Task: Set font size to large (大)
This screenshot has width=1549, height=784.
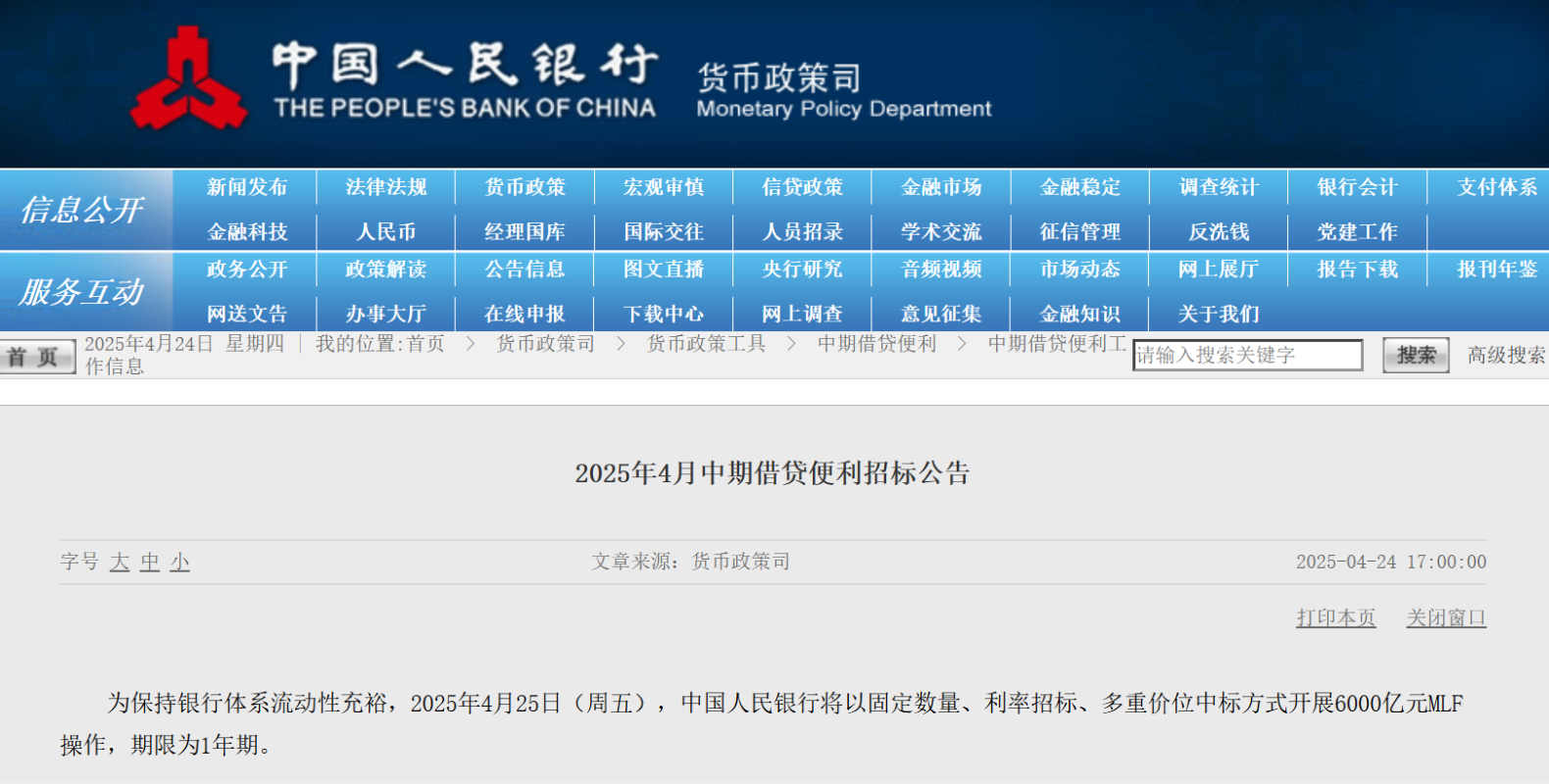Action: click(x=120, y=563)
